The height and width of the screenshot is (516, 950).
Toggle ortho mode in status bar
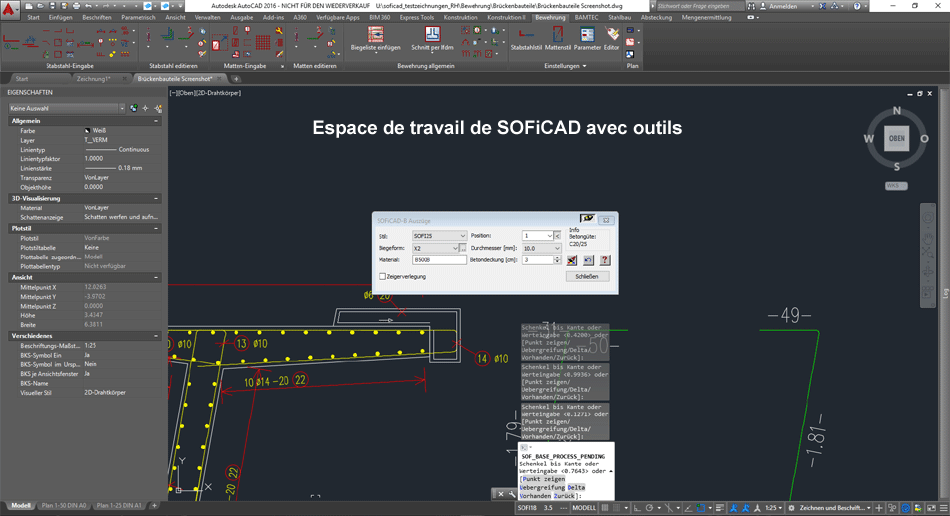pyautogui.click(x=637, y=508)
